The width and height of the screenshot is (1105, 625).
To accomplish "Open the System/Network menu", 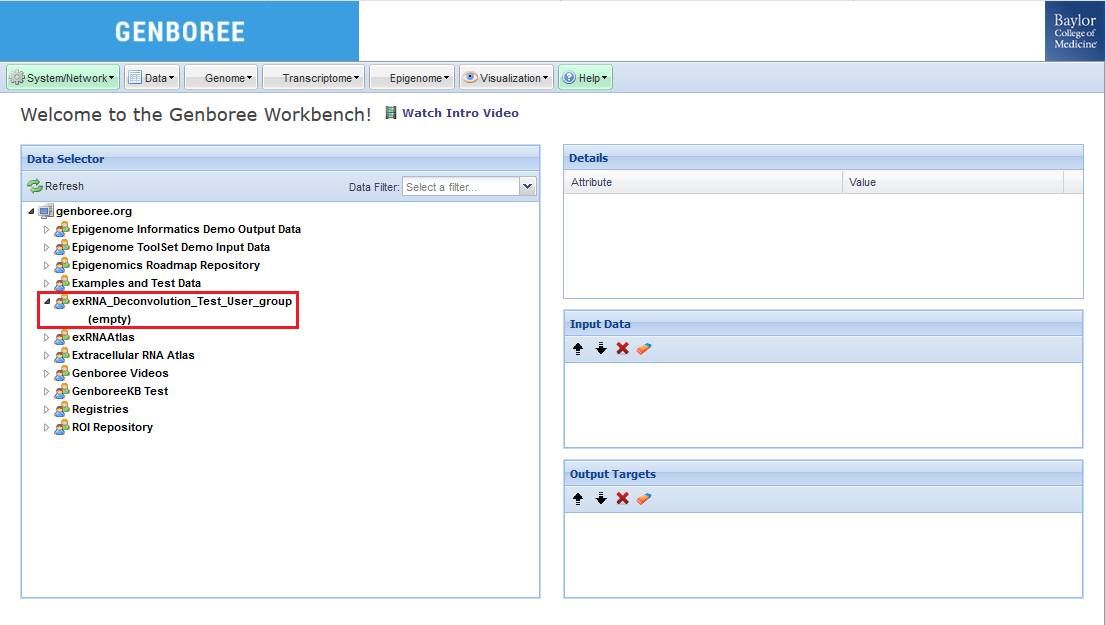I will [x=63, y=78].
